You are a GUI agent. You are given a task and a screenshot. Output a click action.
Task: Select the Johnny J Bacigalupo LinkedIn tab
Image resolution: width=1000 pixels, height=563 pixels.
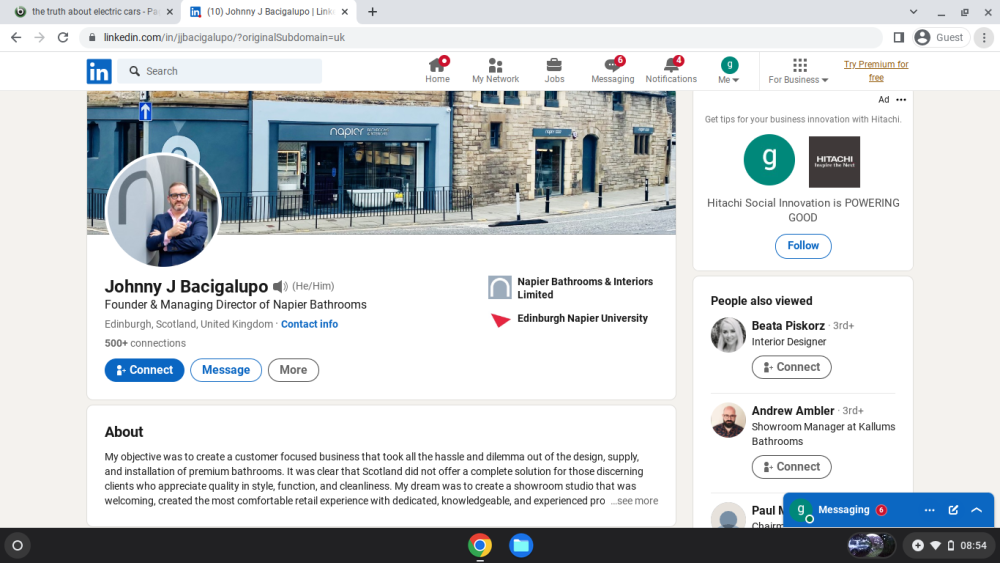click(268, 11)
